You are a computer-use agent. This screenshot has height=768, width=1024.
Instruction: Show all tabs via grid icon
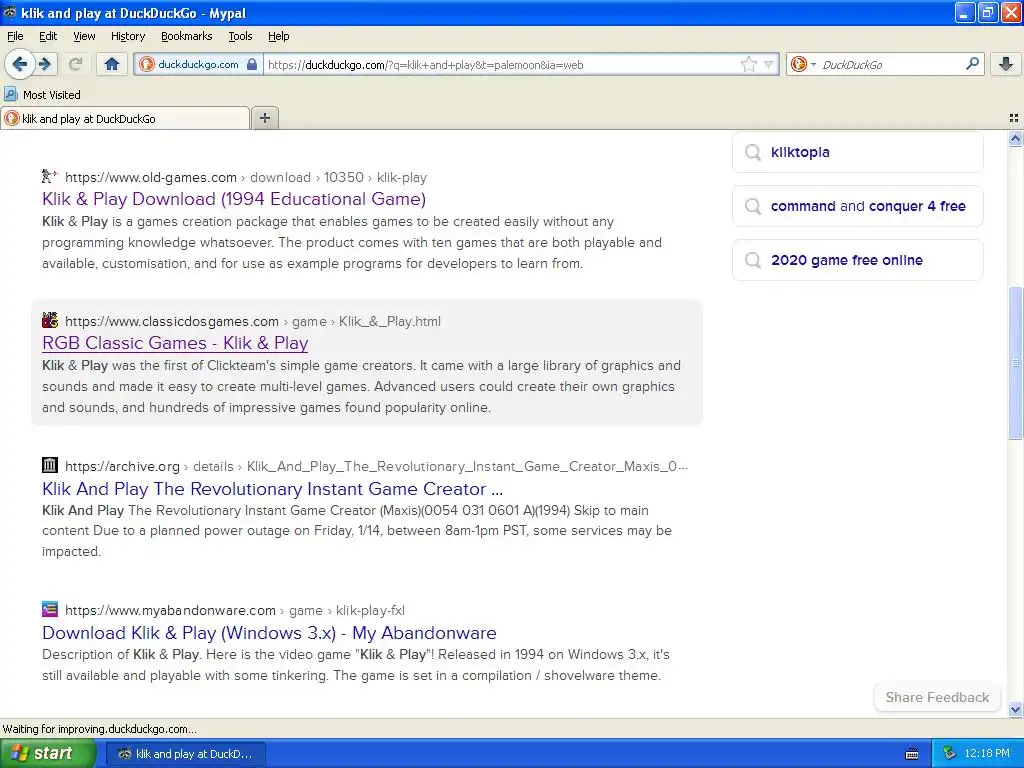[x=1014, y=118]
